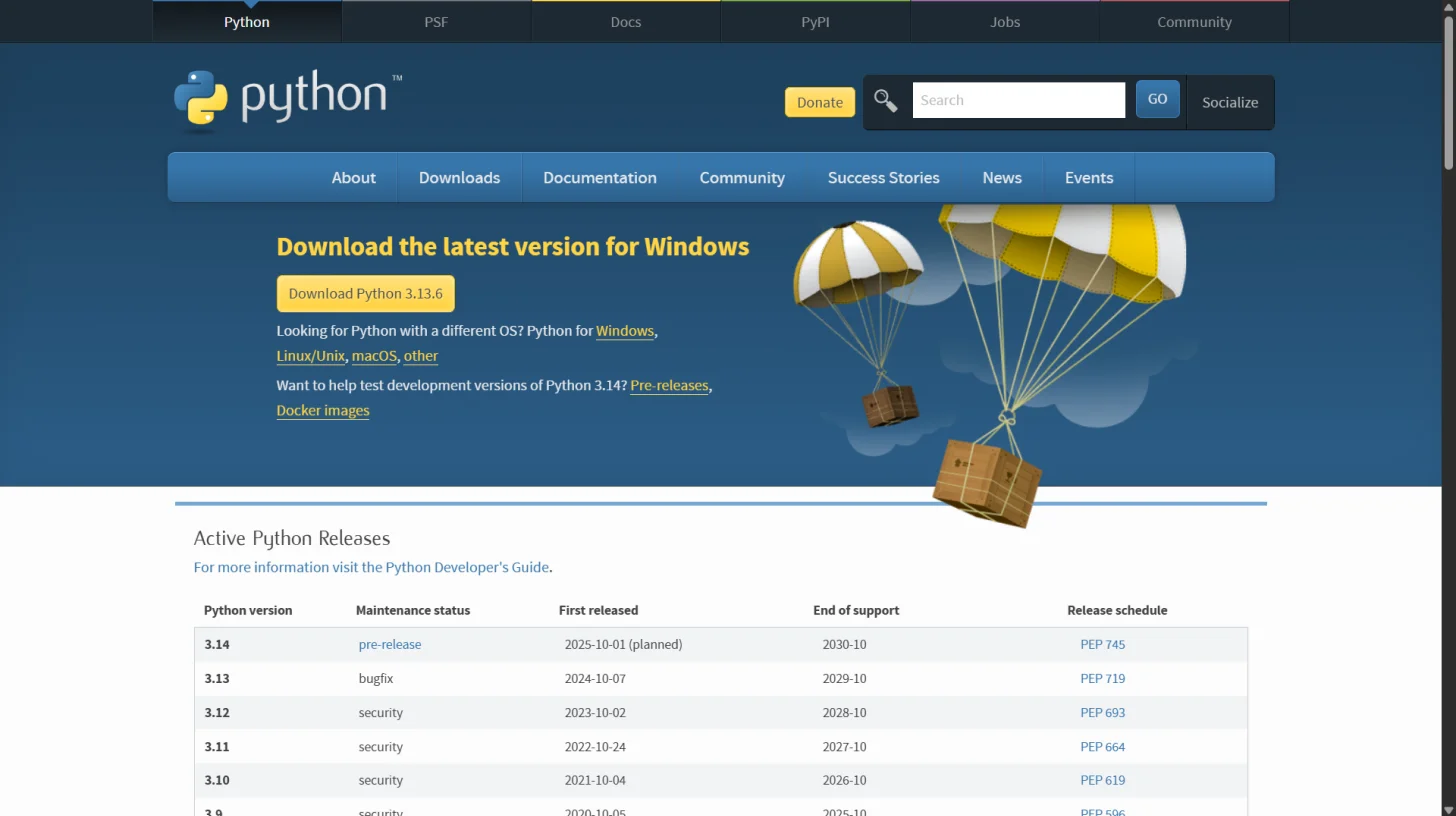Open the Success Stories menu
Viewport: 1456px width, 816px height.
[x=884, y=177]
